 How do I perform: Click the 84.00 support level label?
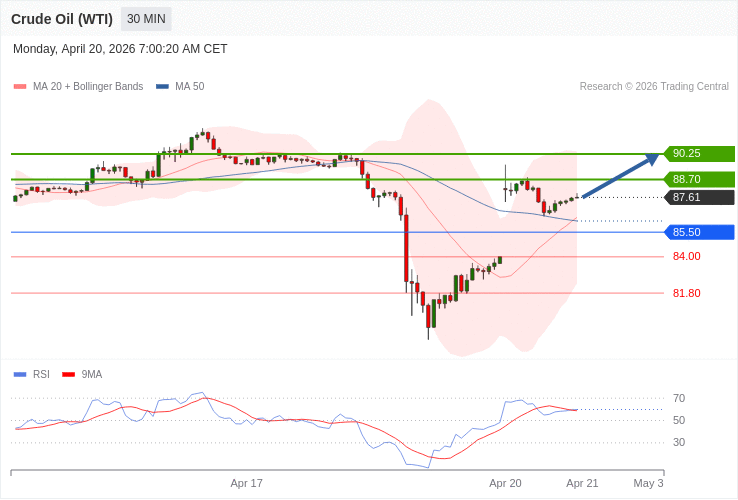coord(686,257)
